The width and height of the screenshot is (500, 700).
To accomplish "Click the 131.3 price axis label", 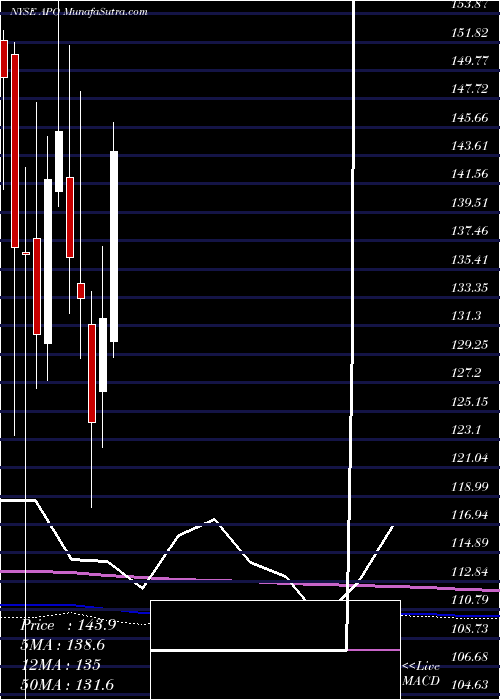I will click(x=466, y=317).
